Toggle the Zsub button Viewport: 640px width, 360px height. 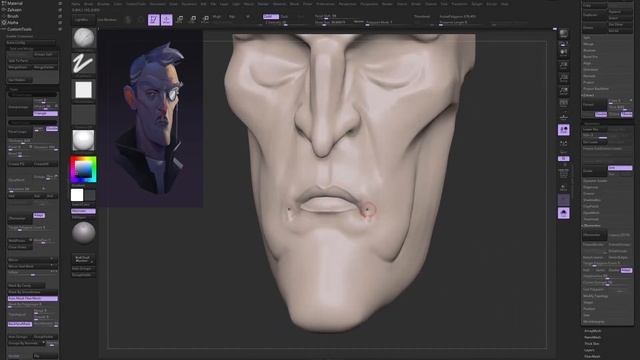[284, 17]
